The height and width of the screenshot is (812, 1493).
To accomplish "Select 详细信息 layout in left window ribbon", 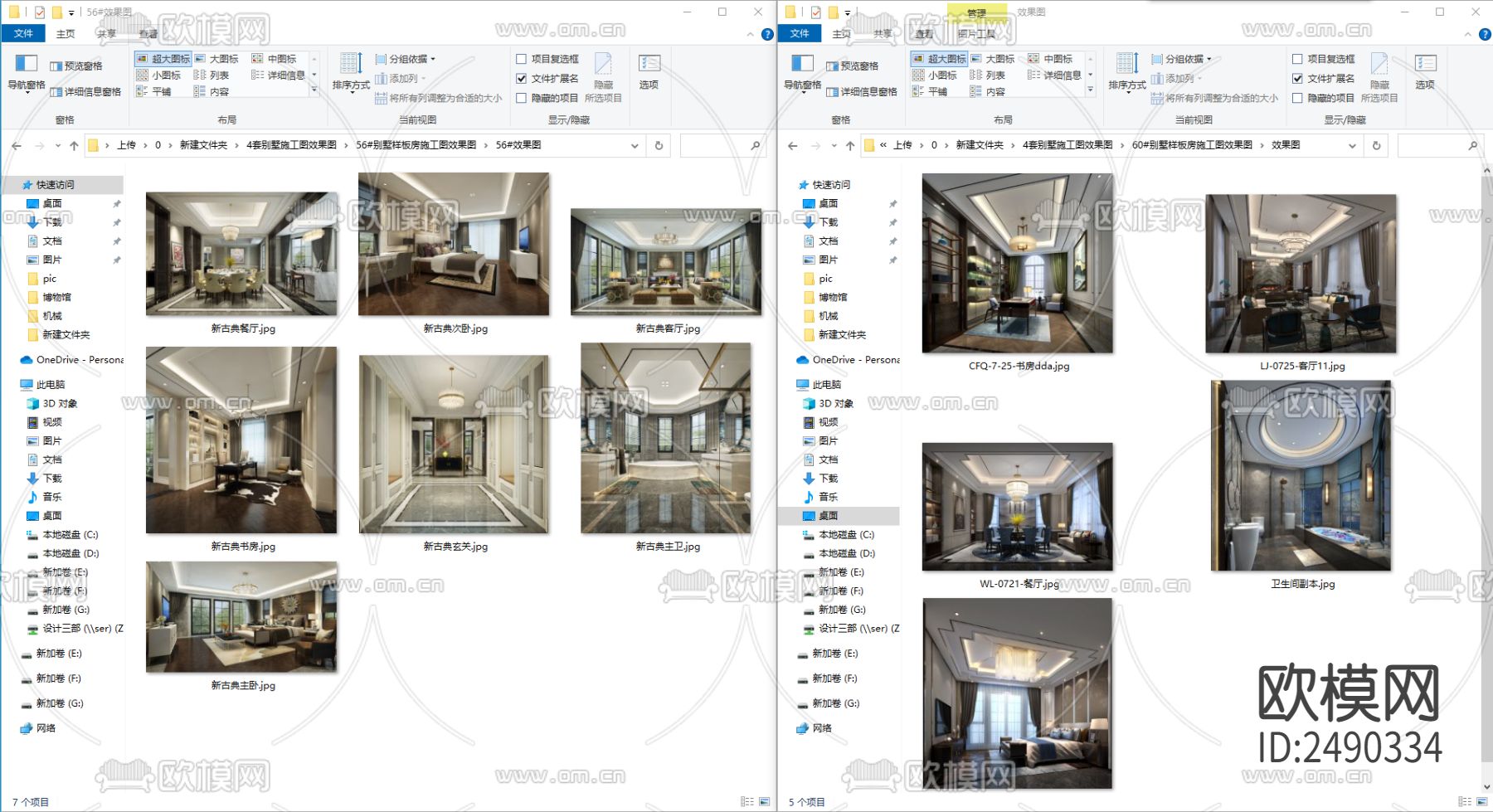I will tap(278, 75).
